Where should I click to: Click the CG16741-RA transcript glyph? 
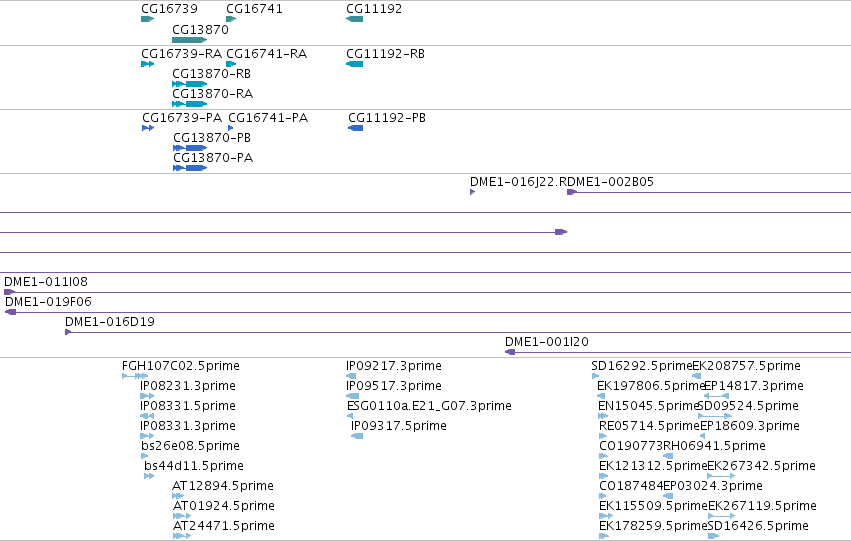pyautogui.click(x=231, y=64)
